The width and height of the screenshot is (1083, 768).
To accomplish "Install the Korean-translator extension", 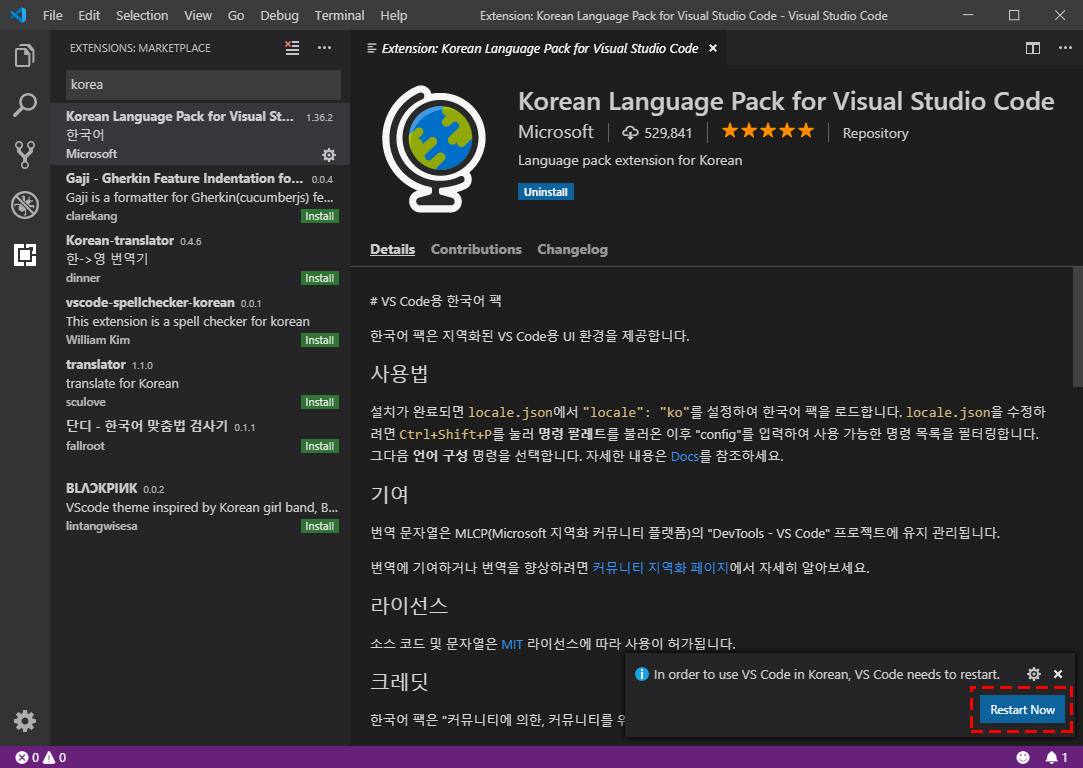I will (320, 278).
